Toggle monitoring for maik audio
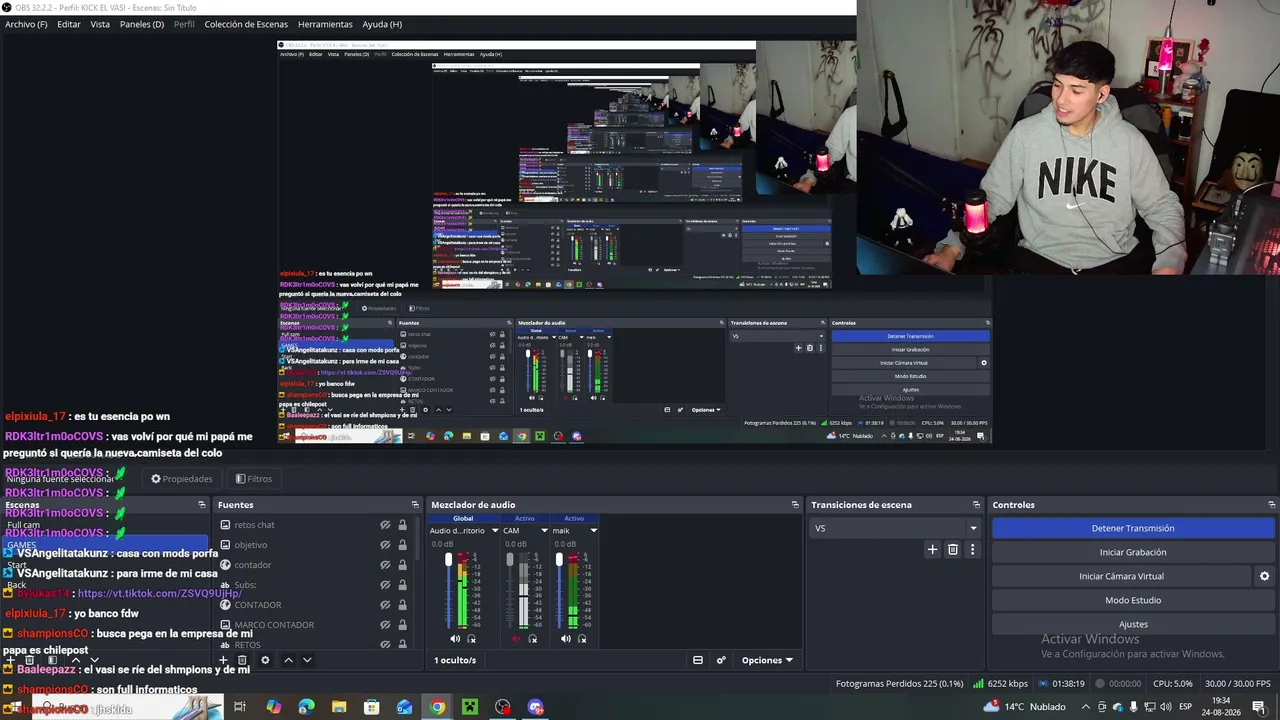Screen dimensions: 1280x720 pyautogui.click(x=582, y=639)
